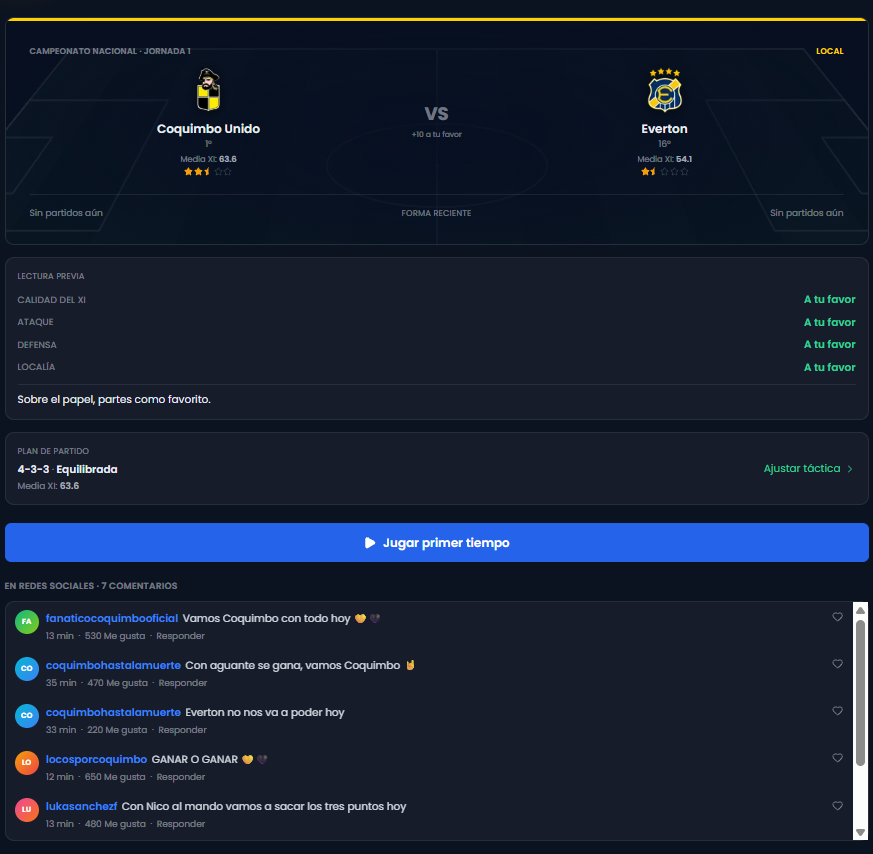
Task: Reply to locosporcoquimbo's GANAR O GANAR comment
Action: (180, 777)
